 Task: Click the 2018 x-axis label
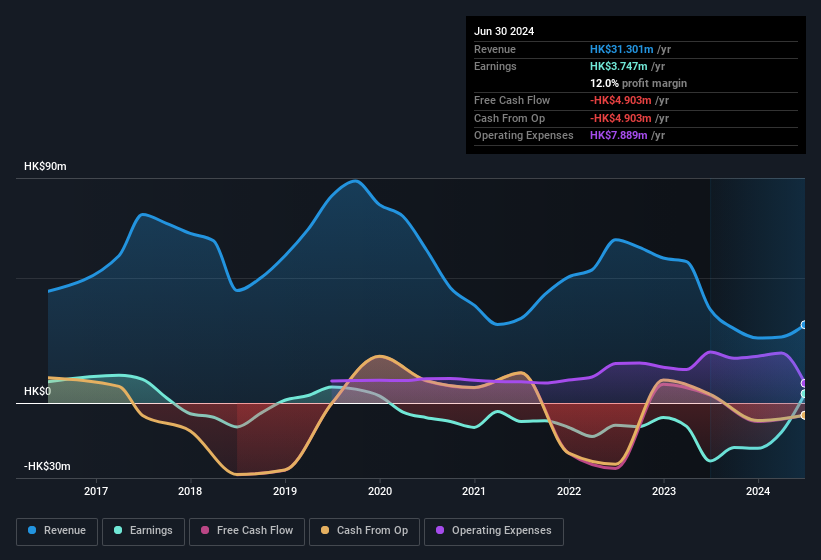point(190,491)
